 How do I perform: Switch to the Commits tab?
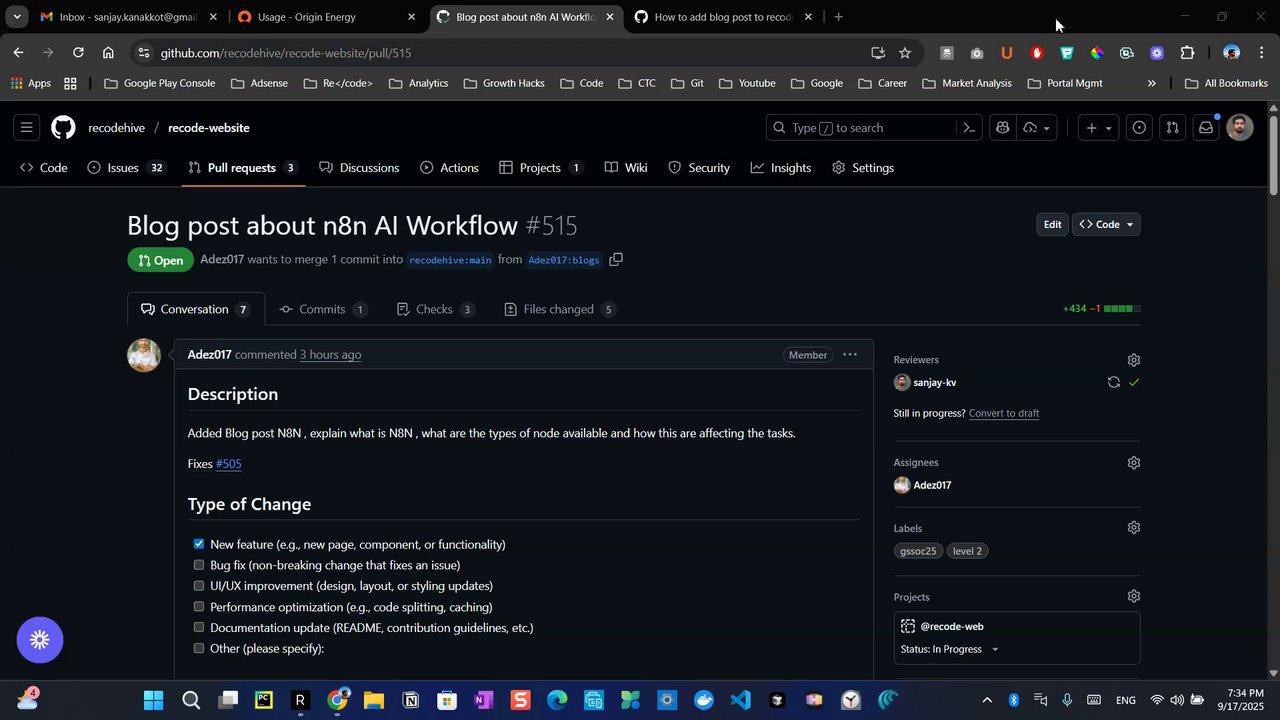(x=323, y=309)
